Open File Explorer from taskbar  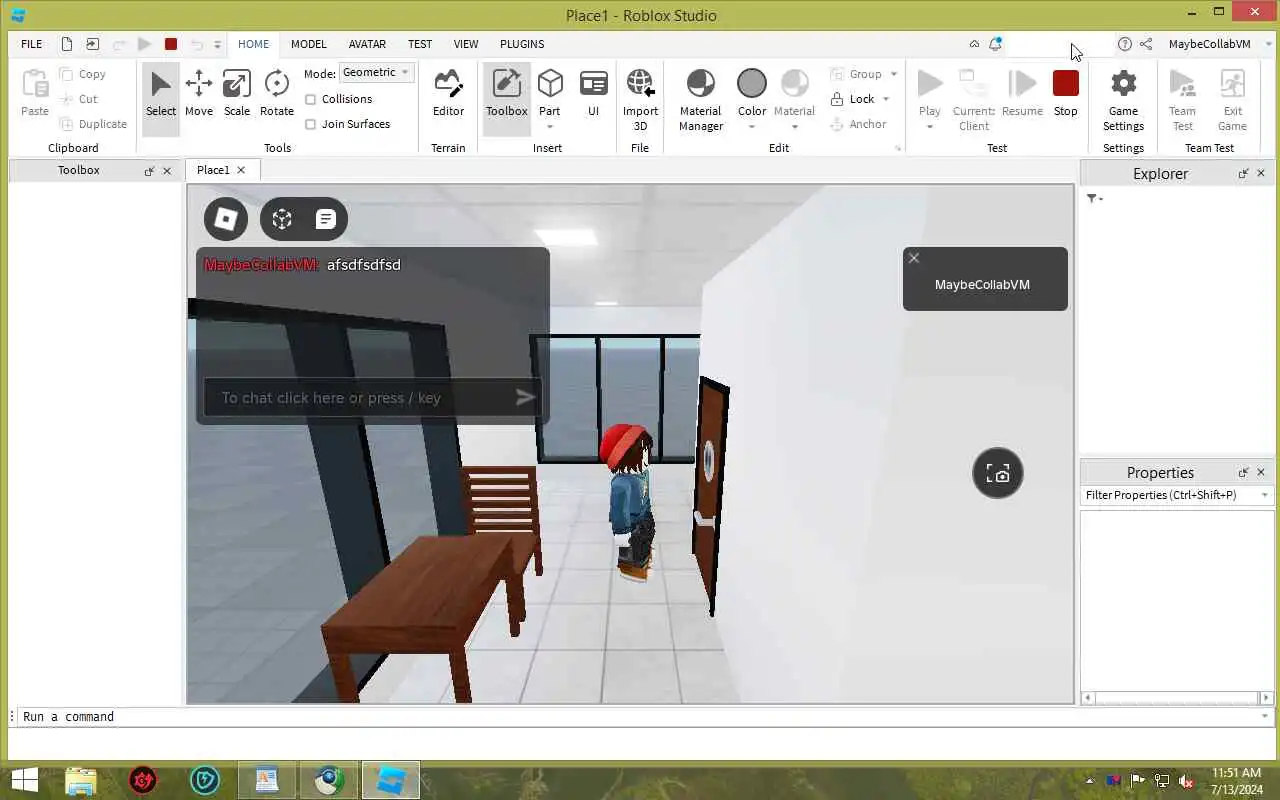(x=81, y=780)
